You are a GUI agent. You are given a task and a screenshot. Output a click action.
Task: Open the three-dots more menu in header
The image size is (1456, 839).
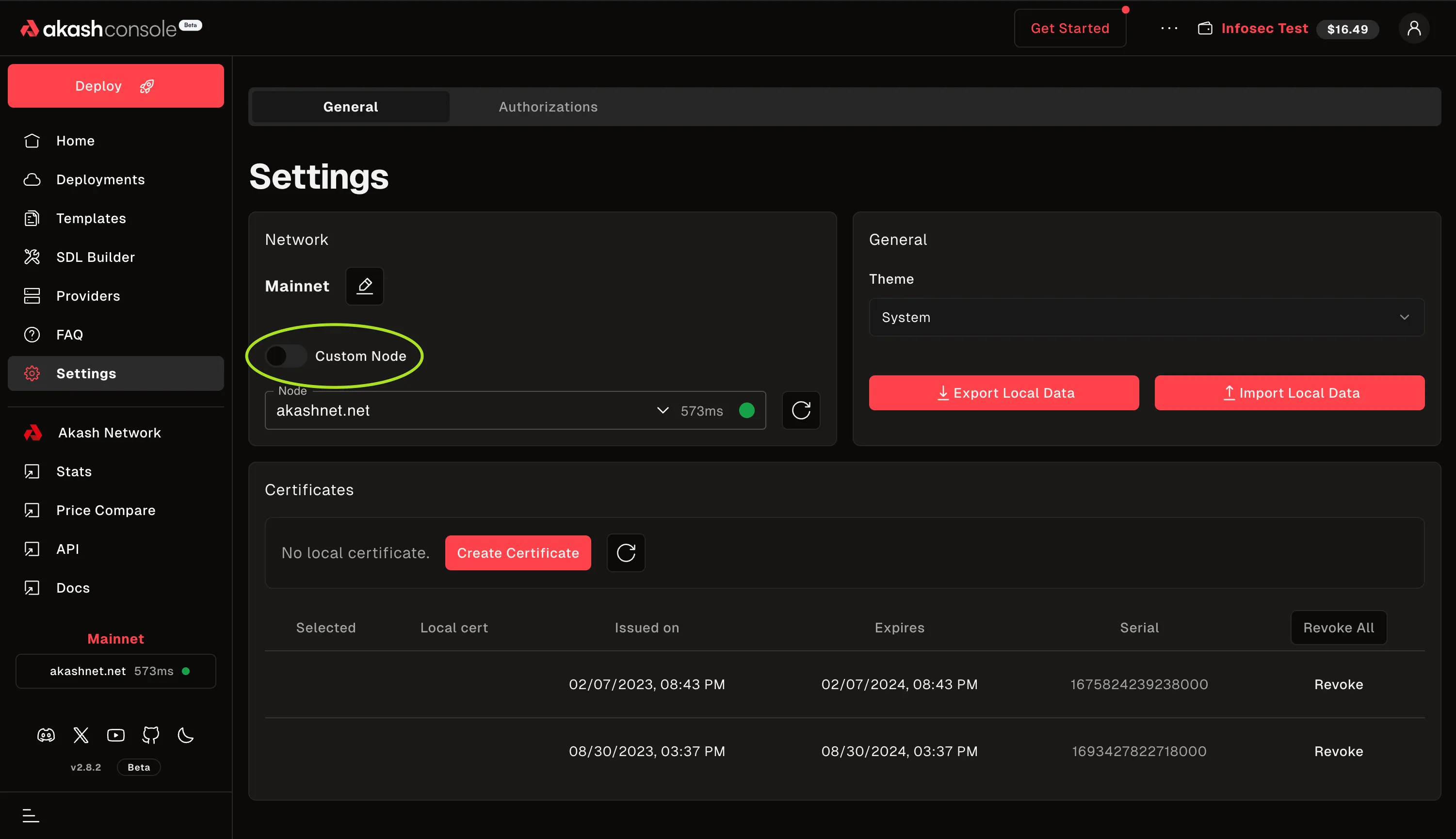(1169, 28)
